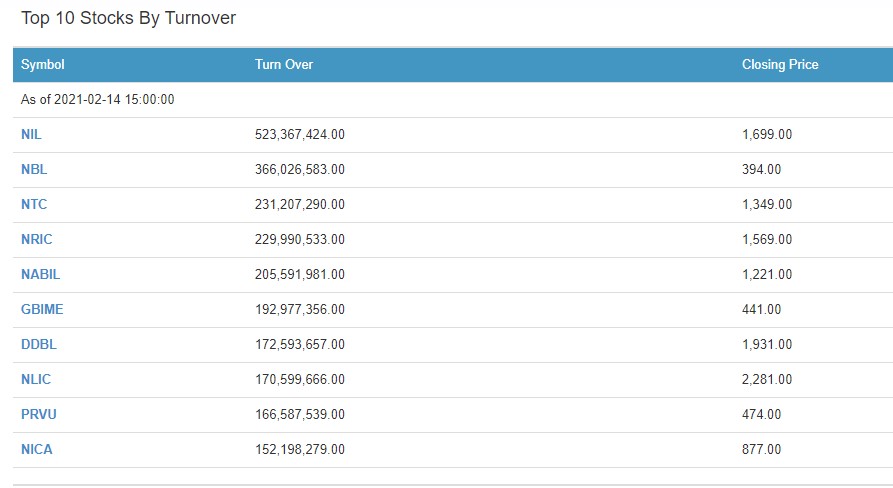This screenshot has width=893, height=488.
Task: Click the Symbol column header
Action: (x=43, y=64)
